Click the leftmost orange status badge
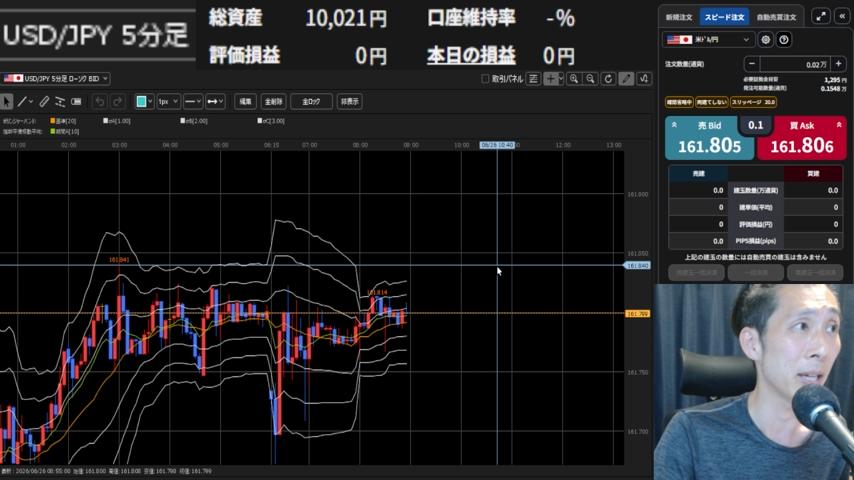The width and height of the screenshot is (854, 480). click(x=679, y=102)
